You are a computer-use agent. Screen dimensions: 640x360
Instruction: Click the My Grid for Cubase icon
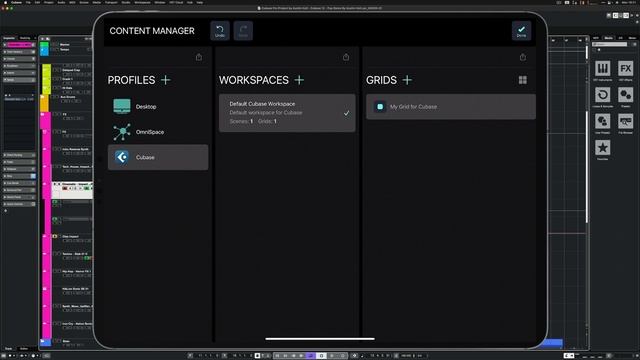380,107
